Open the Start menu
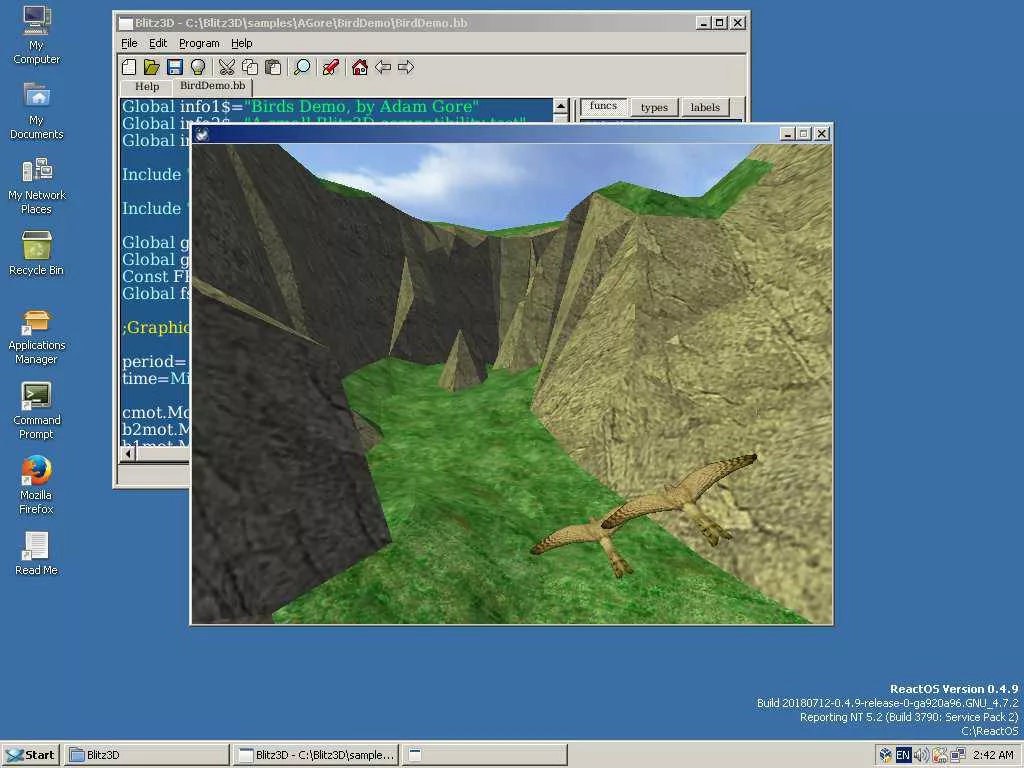Image resolution: width=1024 pixels, height=768 pixels. coord(30,755)
